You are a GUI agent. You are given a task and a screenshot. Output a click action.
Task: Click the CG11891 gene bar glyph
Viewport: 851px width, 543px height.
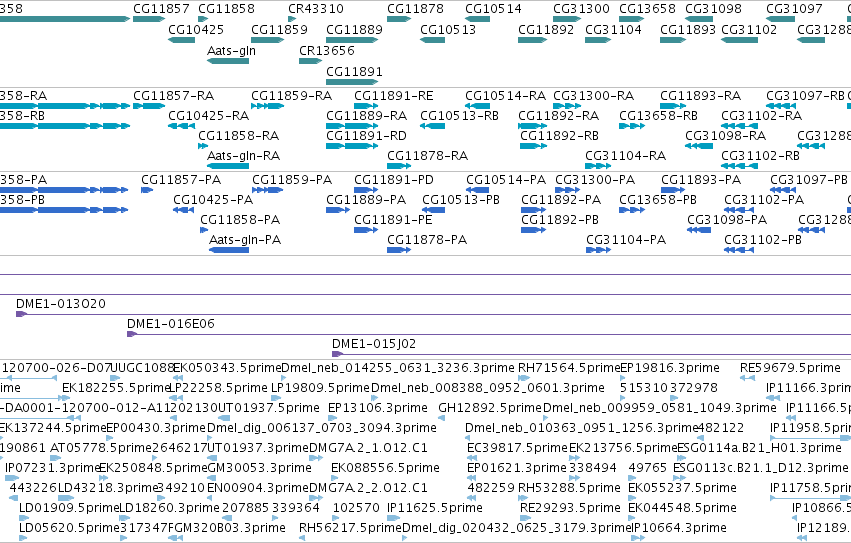tap(352, 82)
